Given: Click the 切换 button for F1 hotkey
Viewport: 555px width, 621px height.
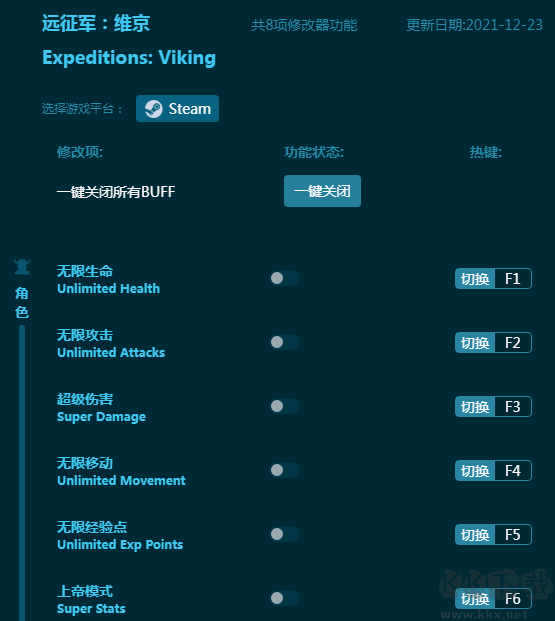Looking at the screenshot, I should pyautogui.click(x=475, y=279).
